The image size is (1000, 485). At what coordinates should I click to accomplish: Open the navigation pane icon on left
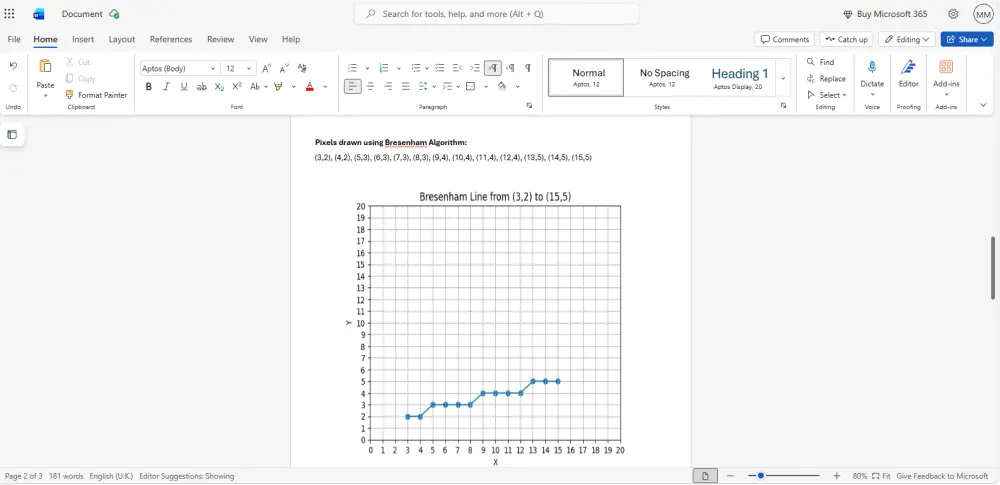coord(12,135)
